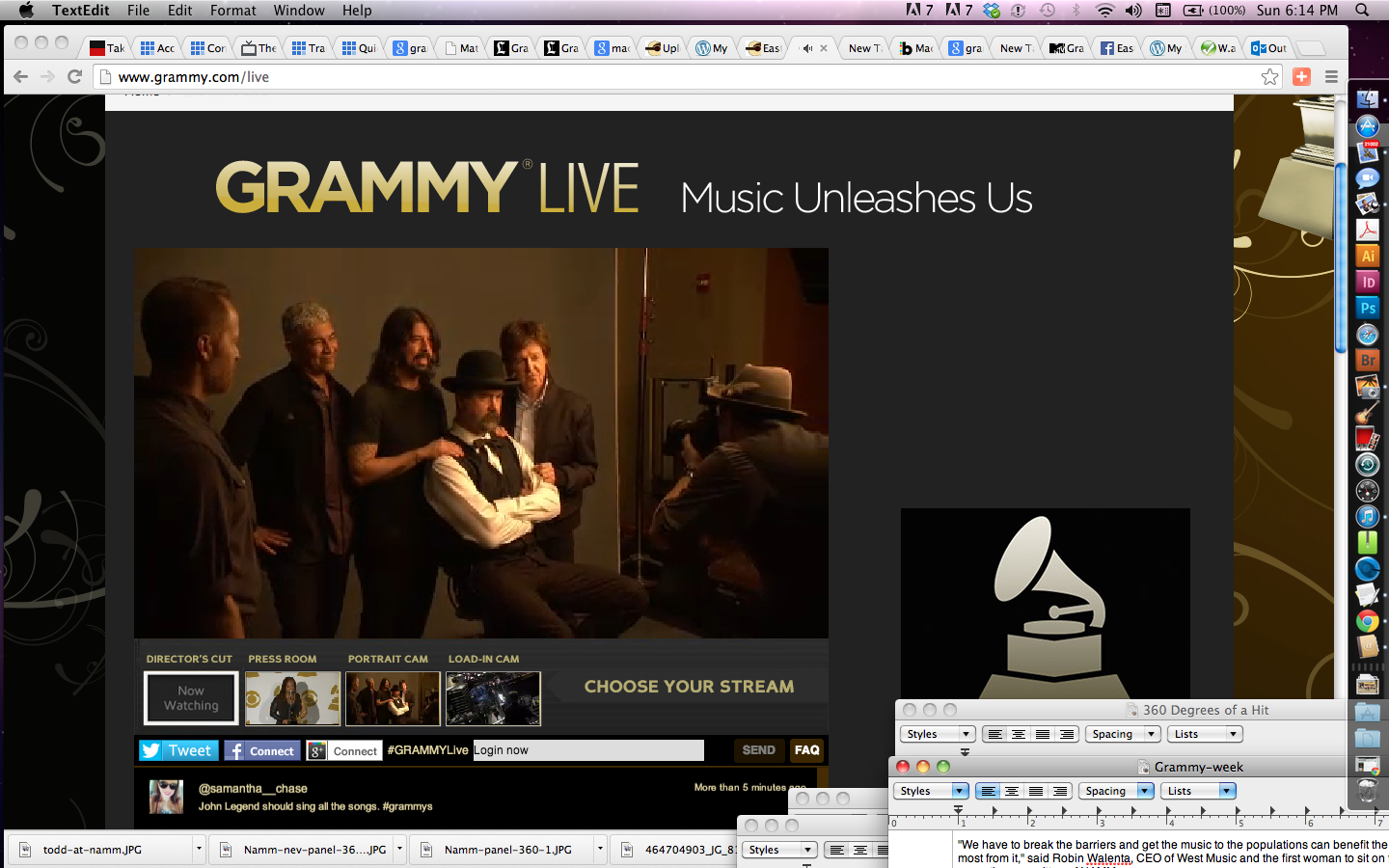Select the Director's Cut Now Watching stream
Viewport: 1389px width, 868px height.
click(x=191, y=698)
